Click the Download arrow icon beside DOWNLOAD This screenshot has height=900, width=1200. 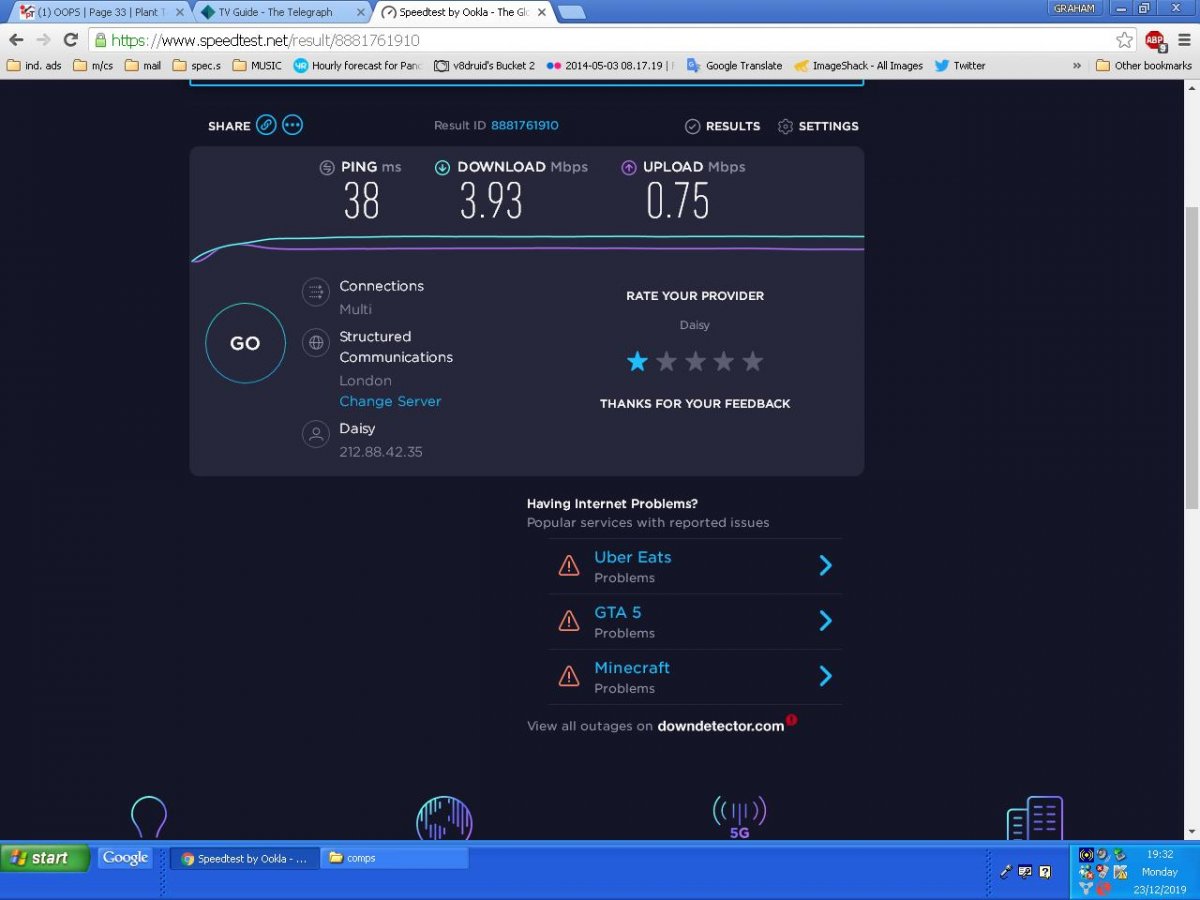coord(442,167)
